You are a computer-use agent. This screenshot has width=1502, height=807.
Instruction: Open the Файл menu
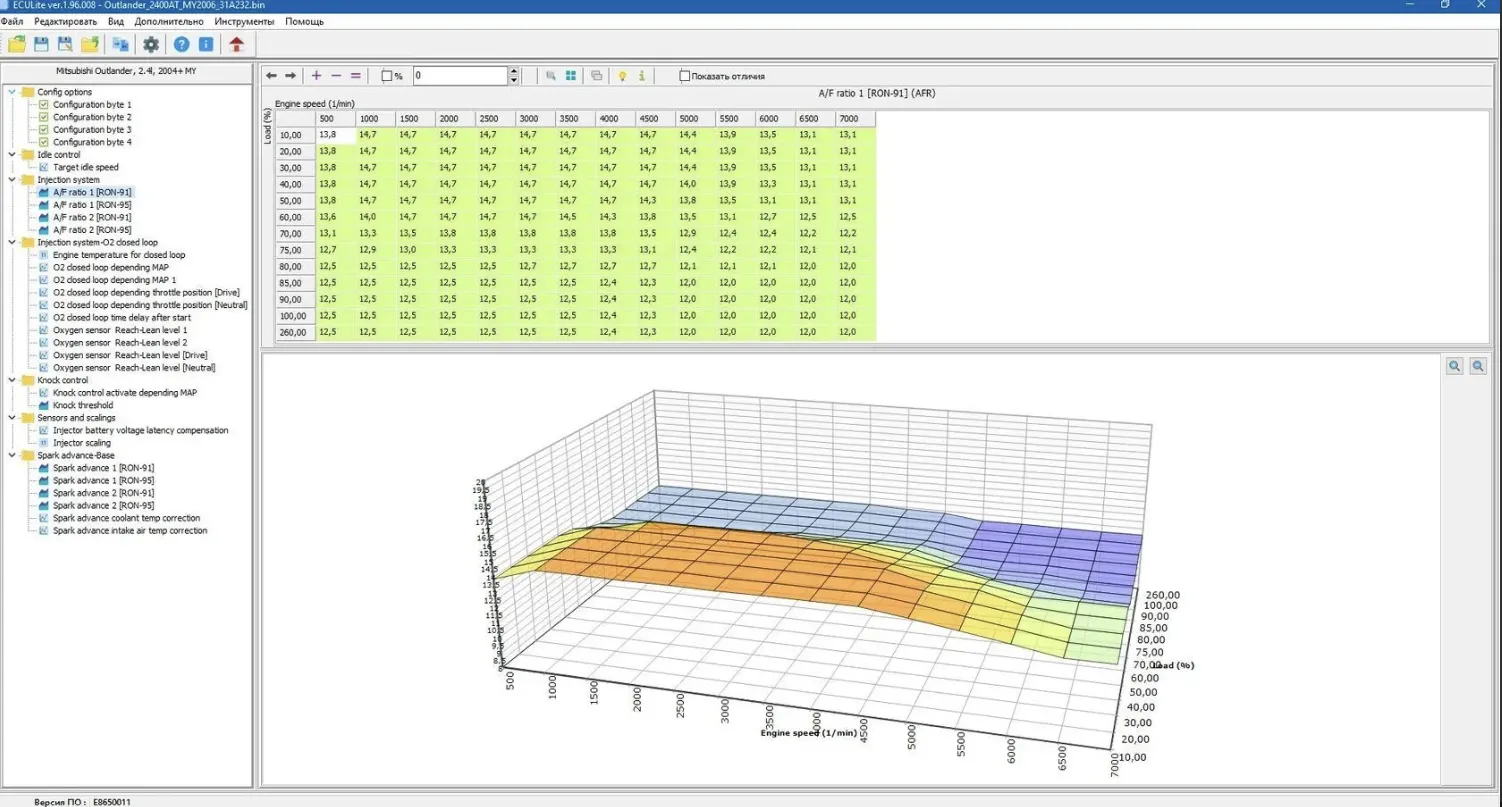13,21
